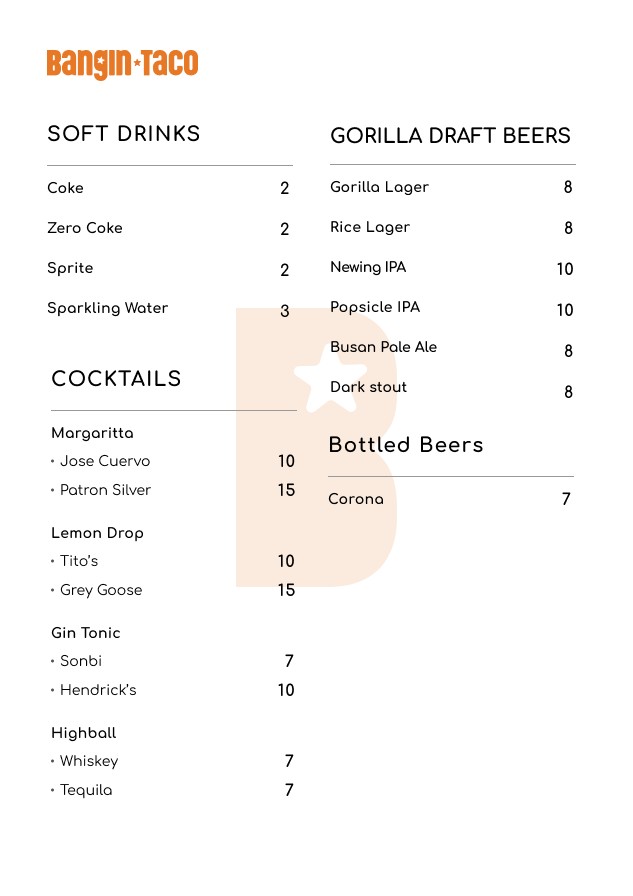Select the GORILLA DRAFT BEERS heading

450,135
